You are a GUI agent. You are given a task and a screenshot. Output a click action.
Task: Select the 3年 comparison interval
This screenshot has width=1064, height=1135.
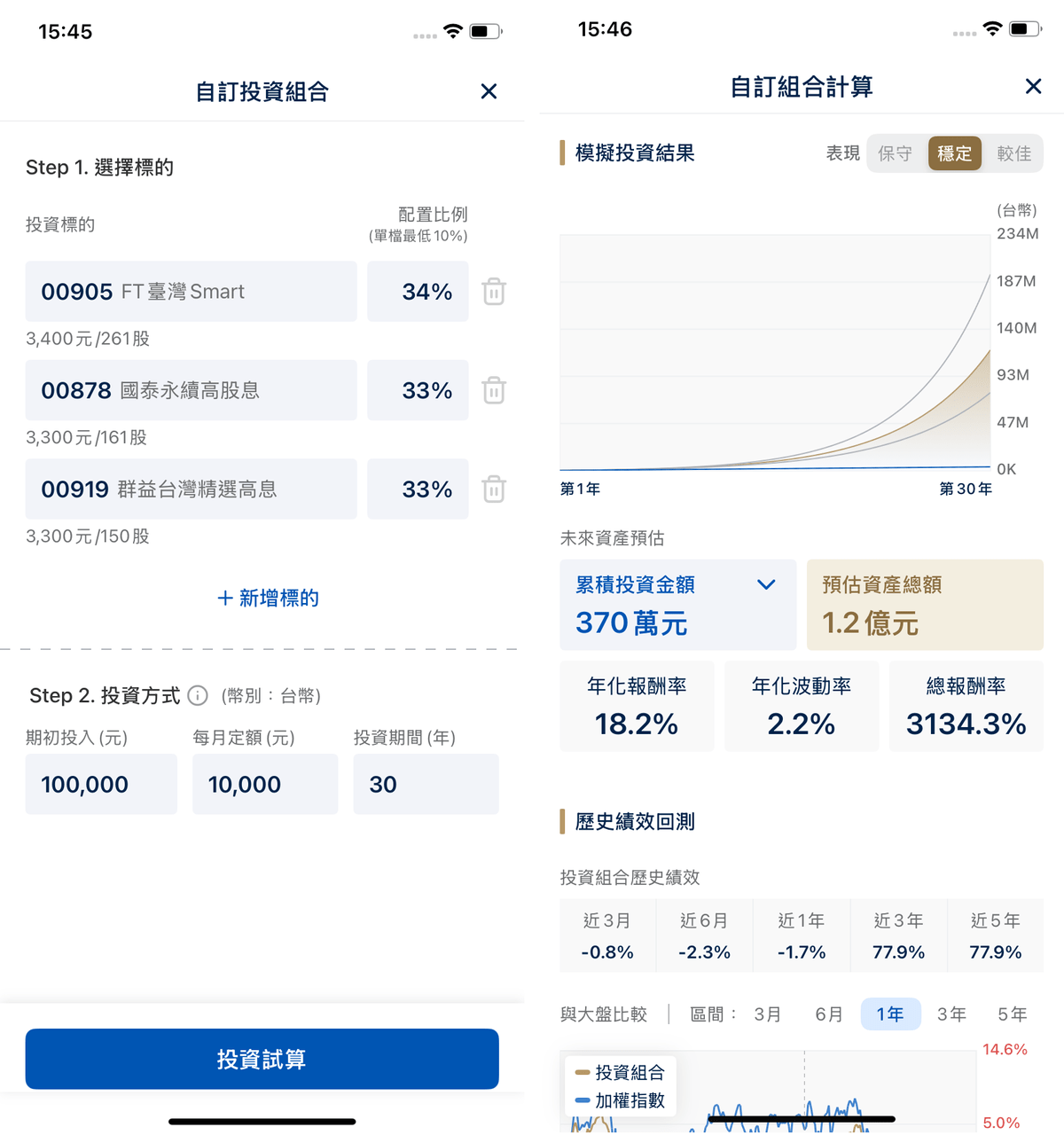point(951,1014)
